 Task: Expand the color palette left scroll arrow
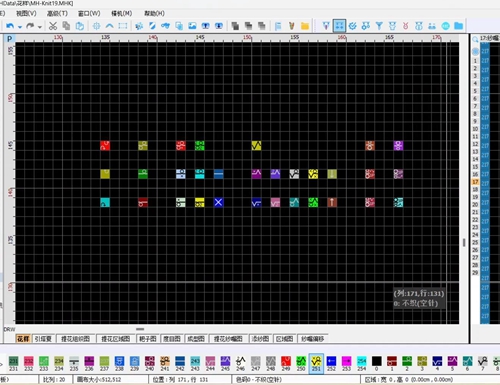pyautogui.click(x=1, y=364)
